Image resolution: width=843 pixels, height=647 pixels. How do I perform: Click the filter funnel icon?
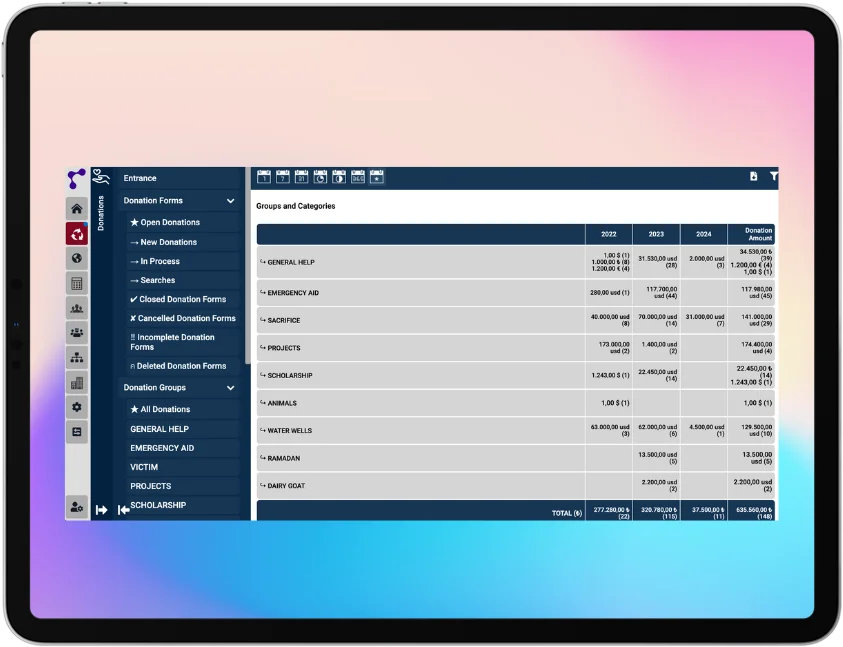[x=773, y=177]
